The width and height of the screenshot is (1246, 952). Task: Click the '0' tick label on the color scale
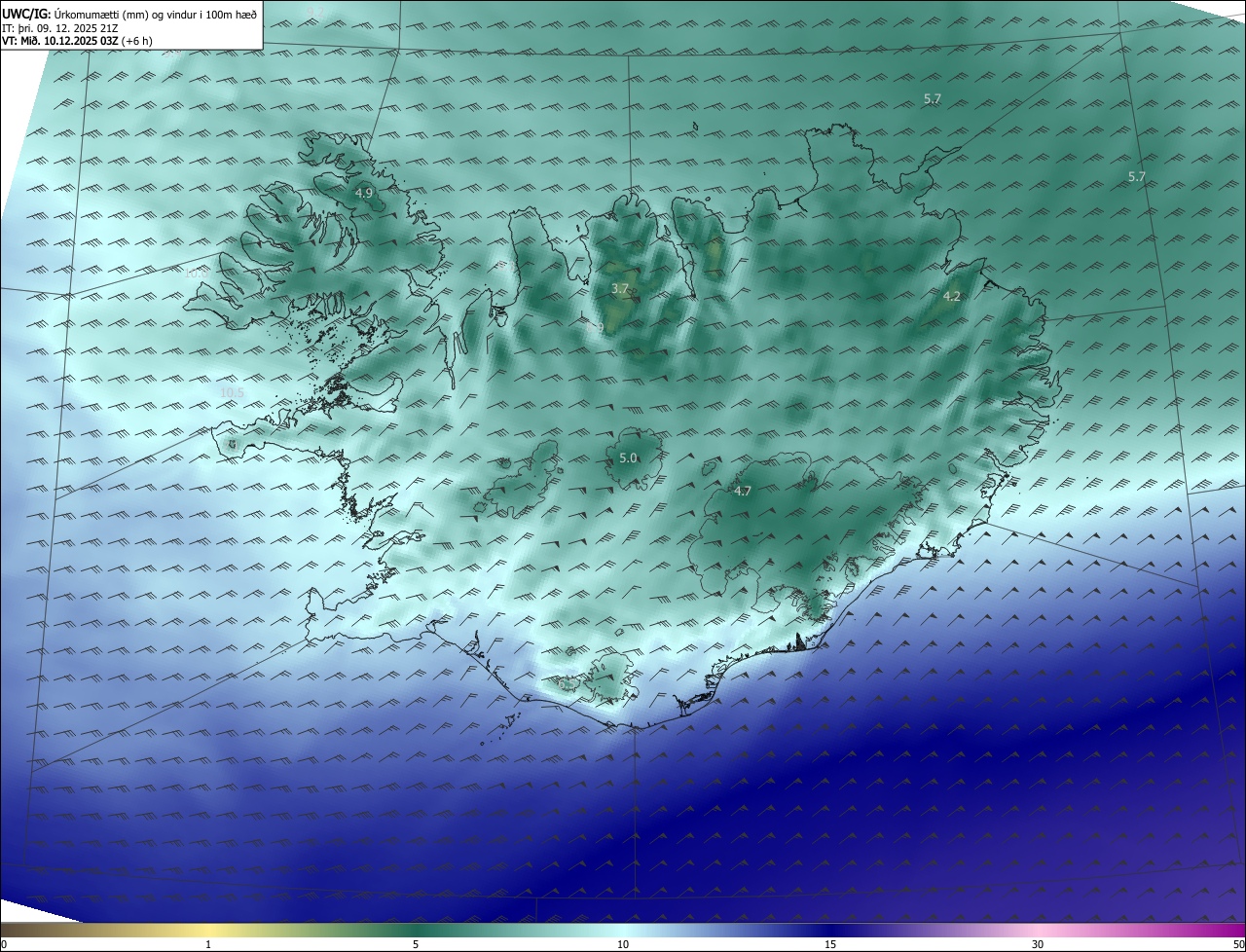(4, 944)
